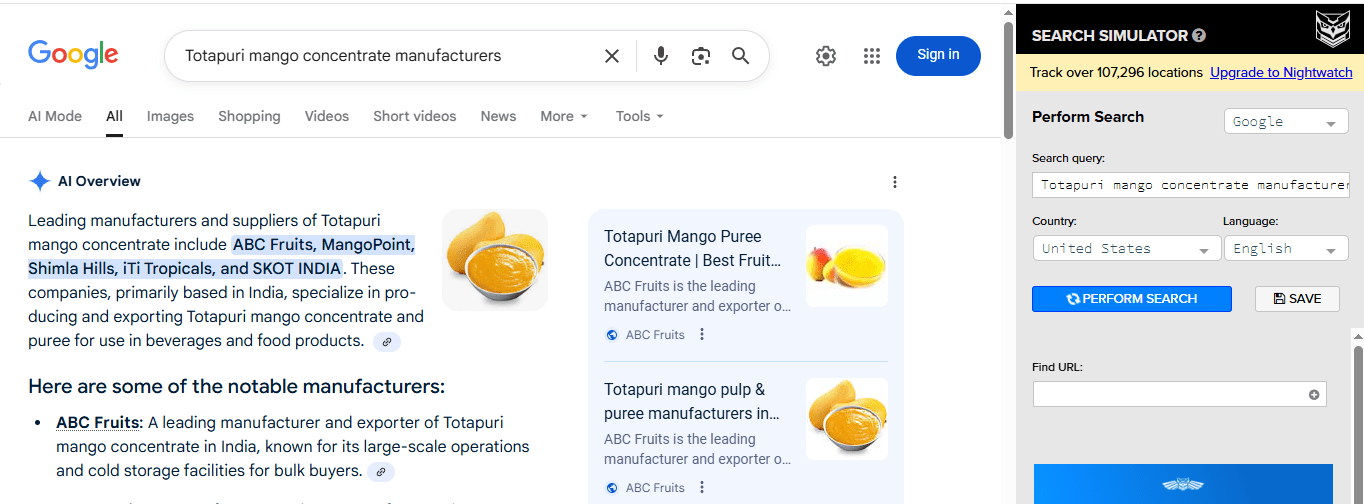The height and width of the screenshot is (504, 1364).
Task: Open Google quick settings gear icon
Action: tap(825, 56)
